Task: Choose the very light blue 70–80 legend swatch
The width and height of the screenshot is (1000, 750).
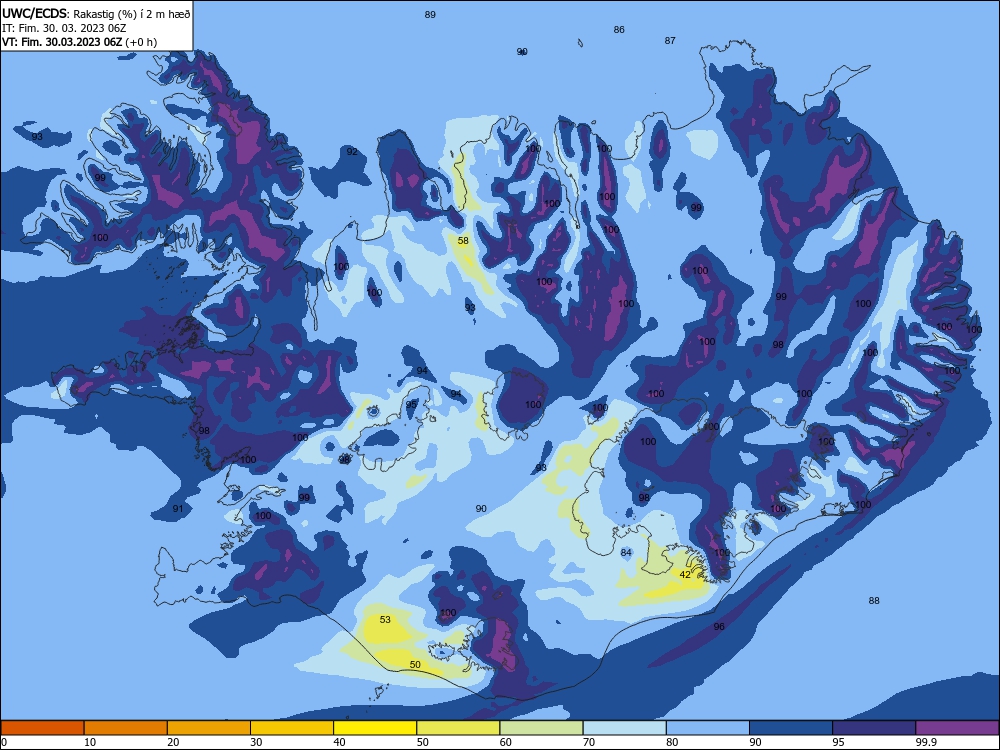Action: tap(624, 728)
